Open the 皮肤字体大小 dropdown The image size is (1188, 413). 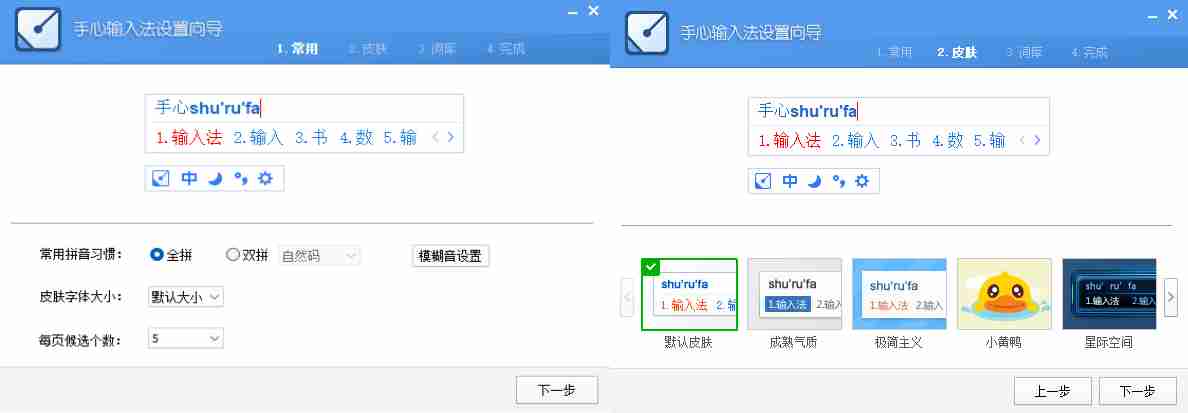coord(185,296)
